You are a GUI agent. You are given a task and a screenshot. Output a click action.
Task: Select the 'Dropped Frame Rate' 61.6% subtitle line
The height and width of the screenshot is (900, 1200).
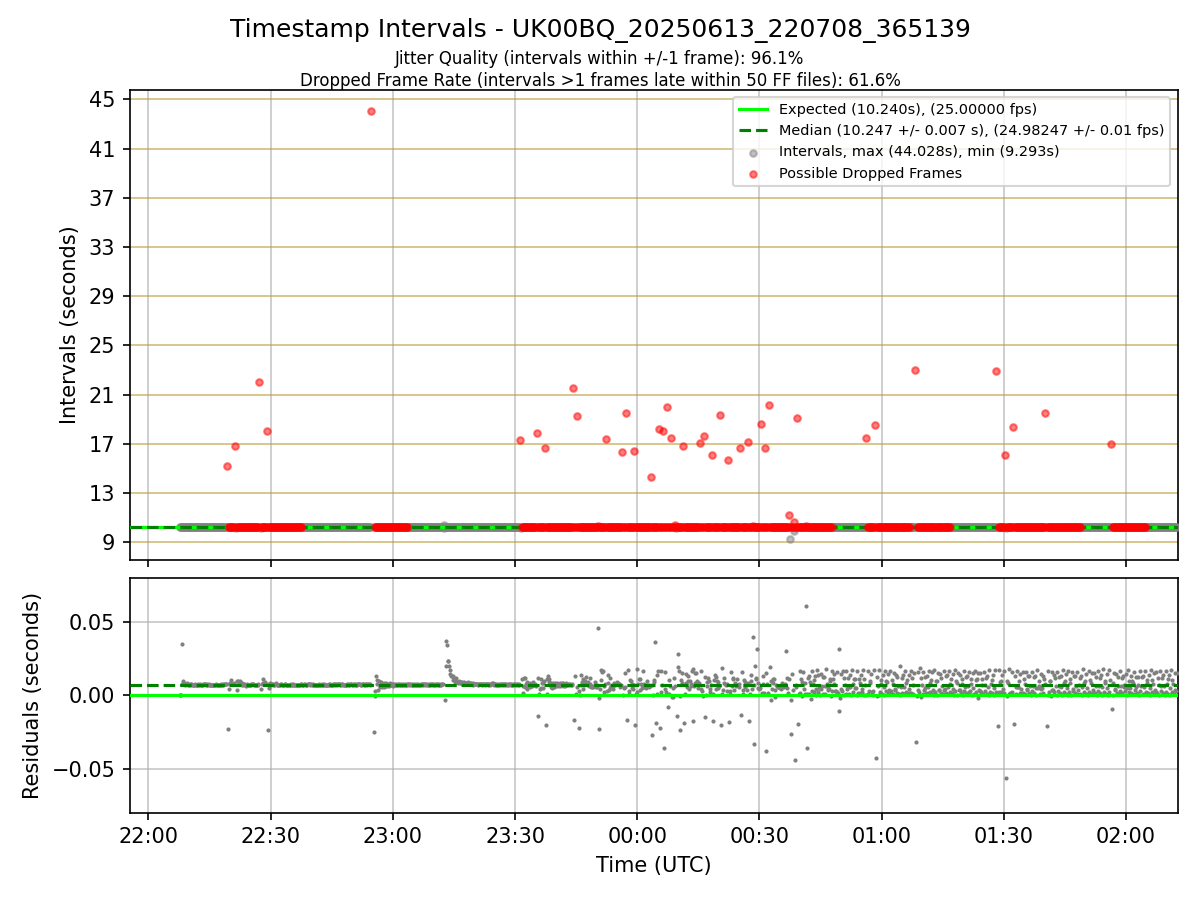(x=600, y=80)
